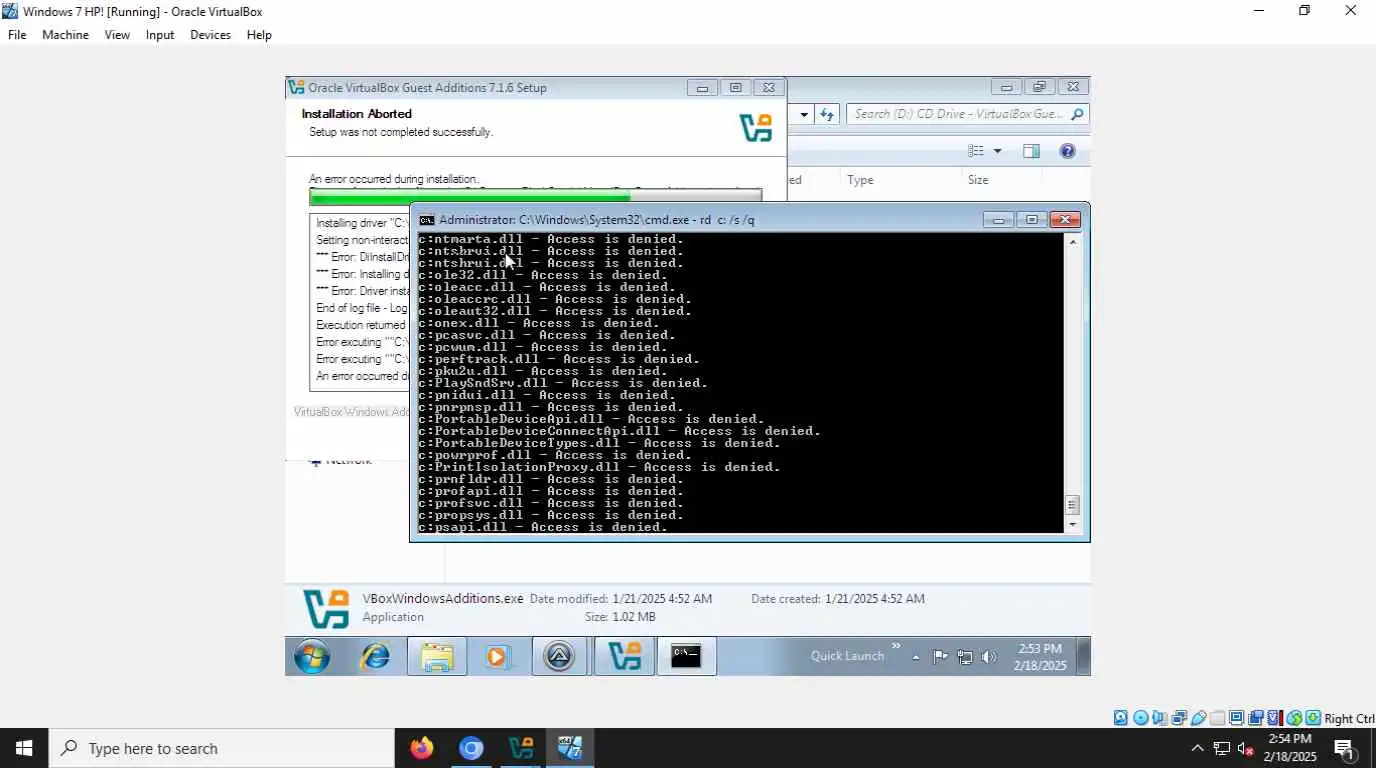Image resolution: width=1376 pixels, height=768 pixels.
Task: Open the VirtualBox View menu
Action: [117, 35]
